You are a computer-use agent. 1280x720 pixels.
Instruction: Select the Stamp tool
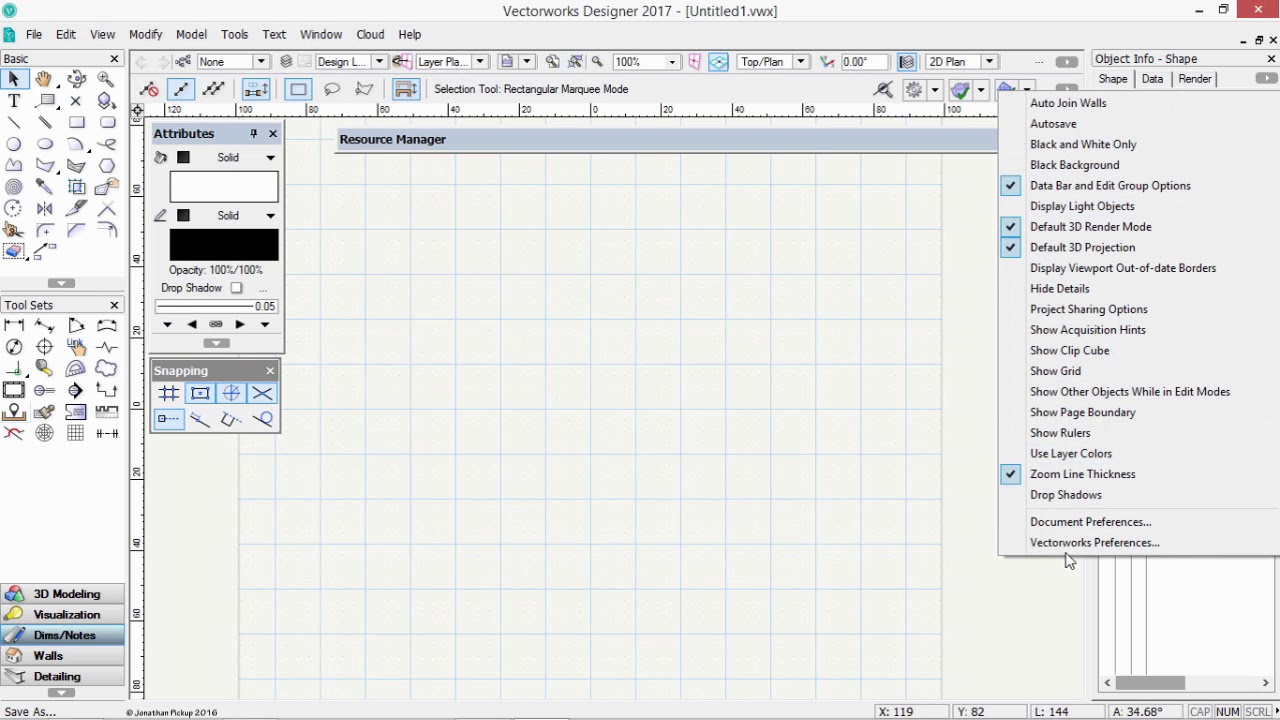pyautogui.click(x=45, y=412)
